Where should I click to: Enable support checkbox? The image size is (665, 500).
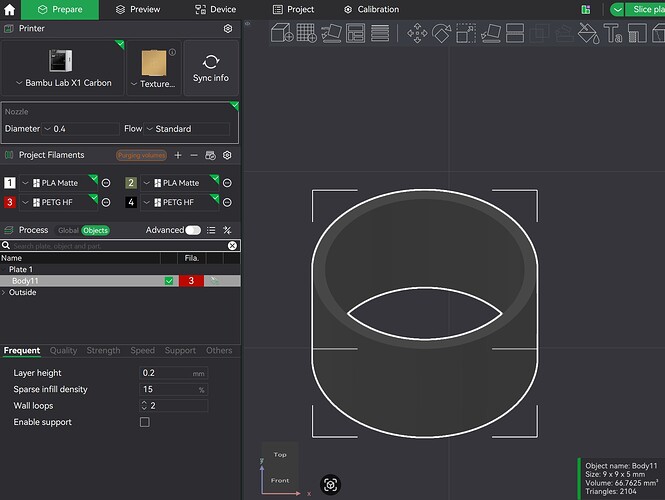[145, 422]
